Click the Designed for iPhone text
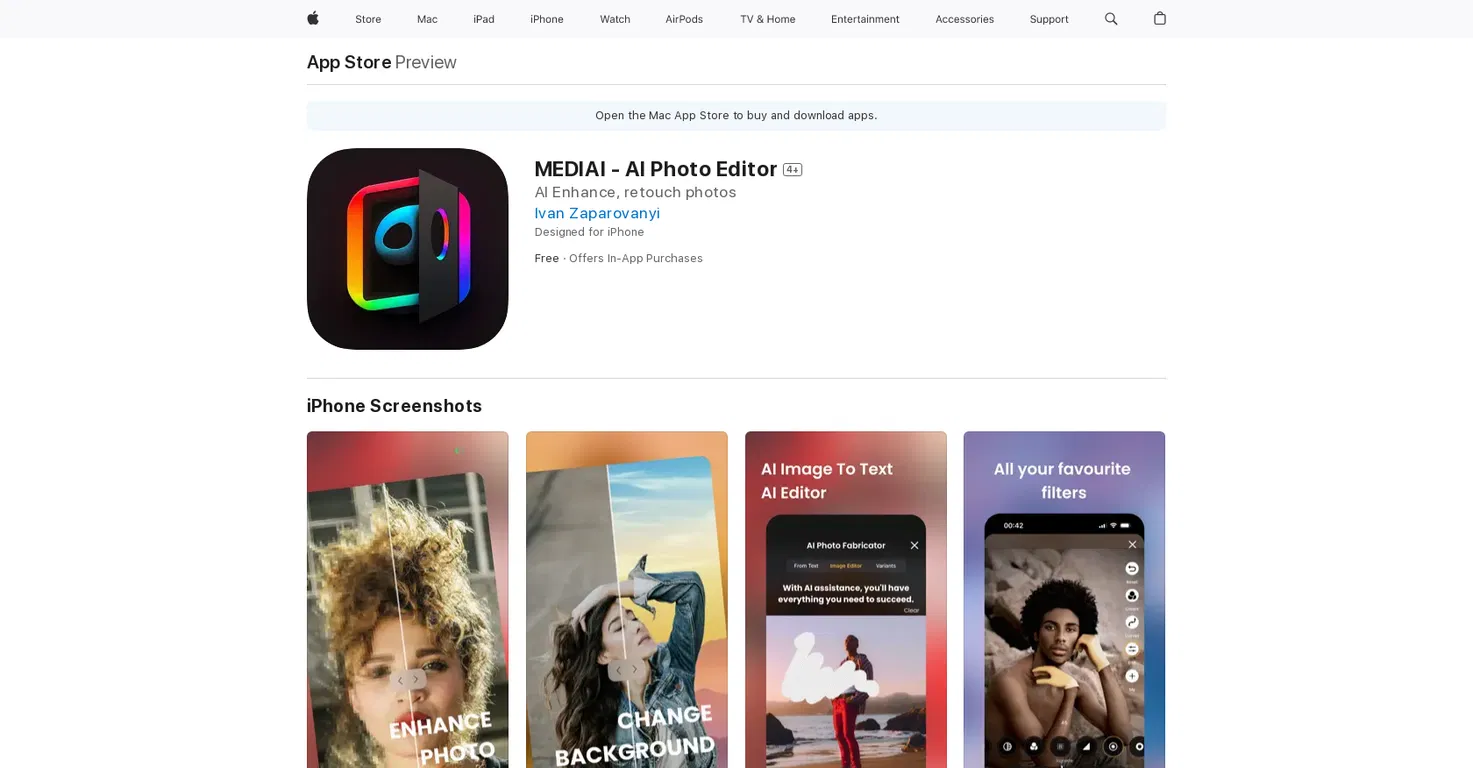 (x=589, y=232)
